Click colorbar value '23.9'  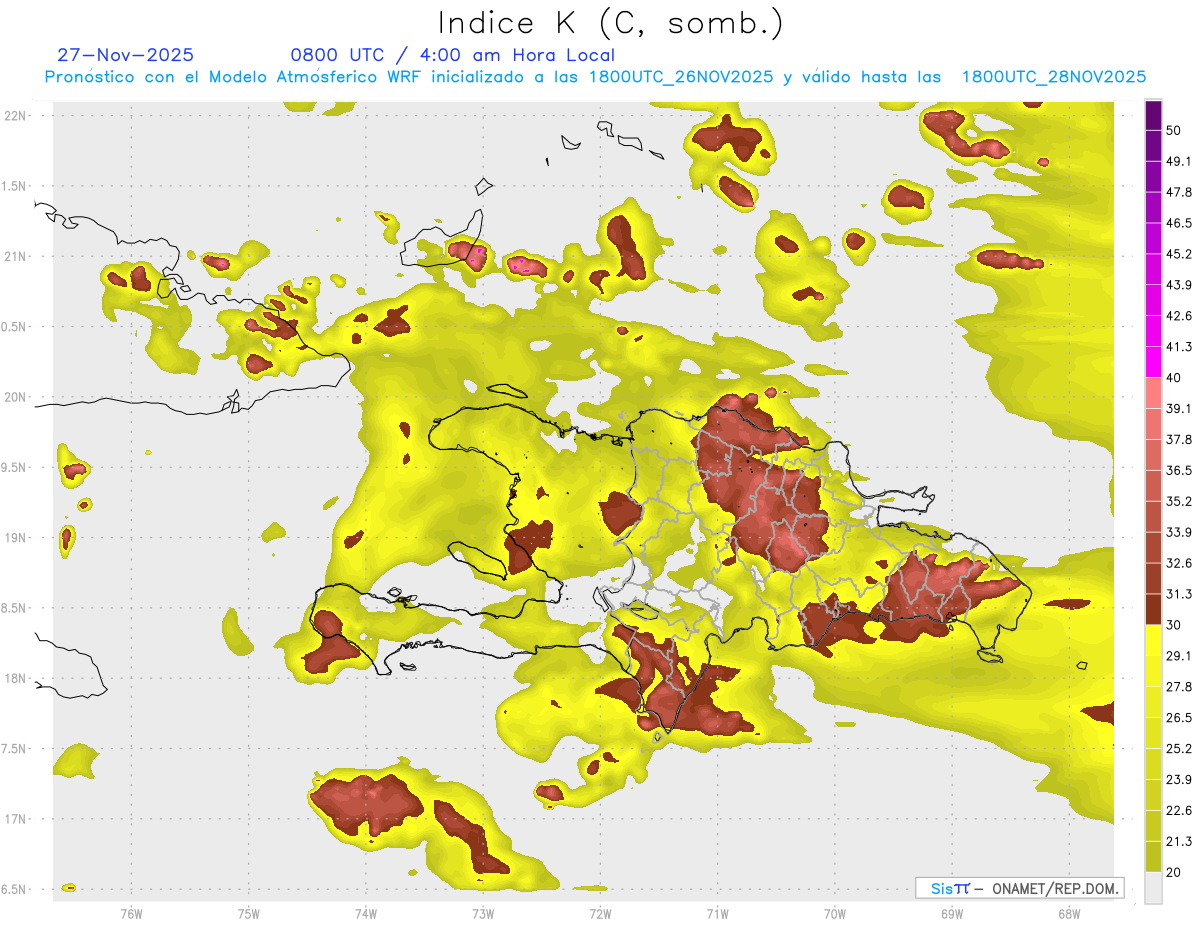pyautogui.click(x=1179, y=780)
